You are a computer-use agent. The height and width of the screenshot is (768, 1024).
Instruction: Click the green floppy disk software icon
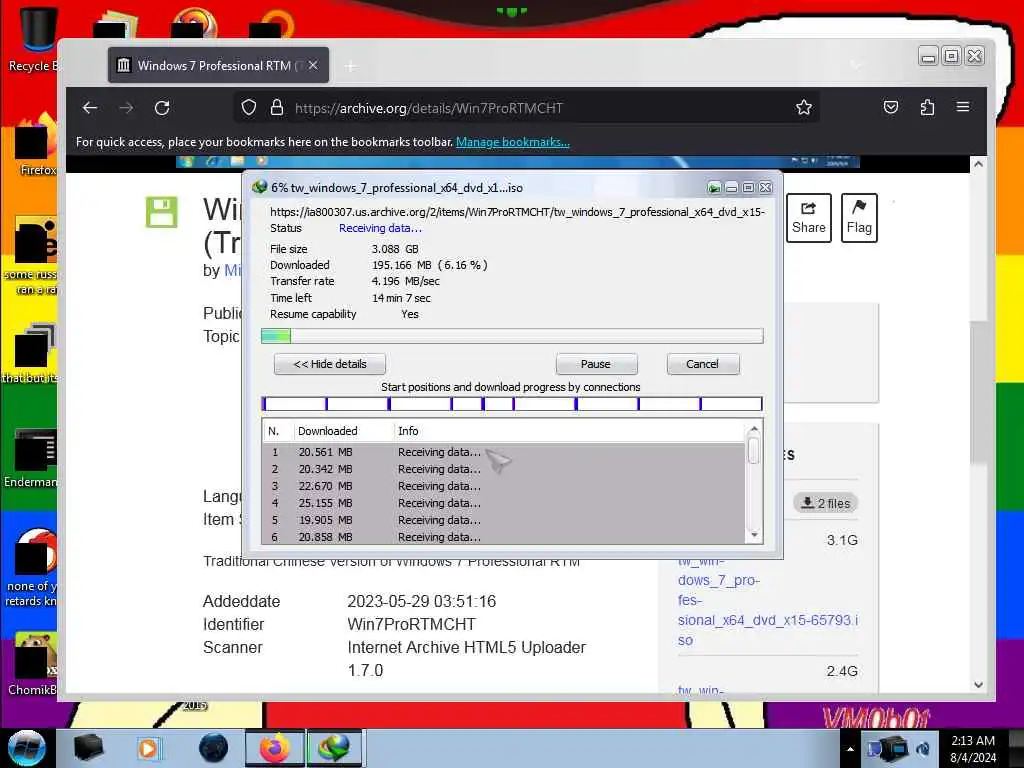pos(161,212)
